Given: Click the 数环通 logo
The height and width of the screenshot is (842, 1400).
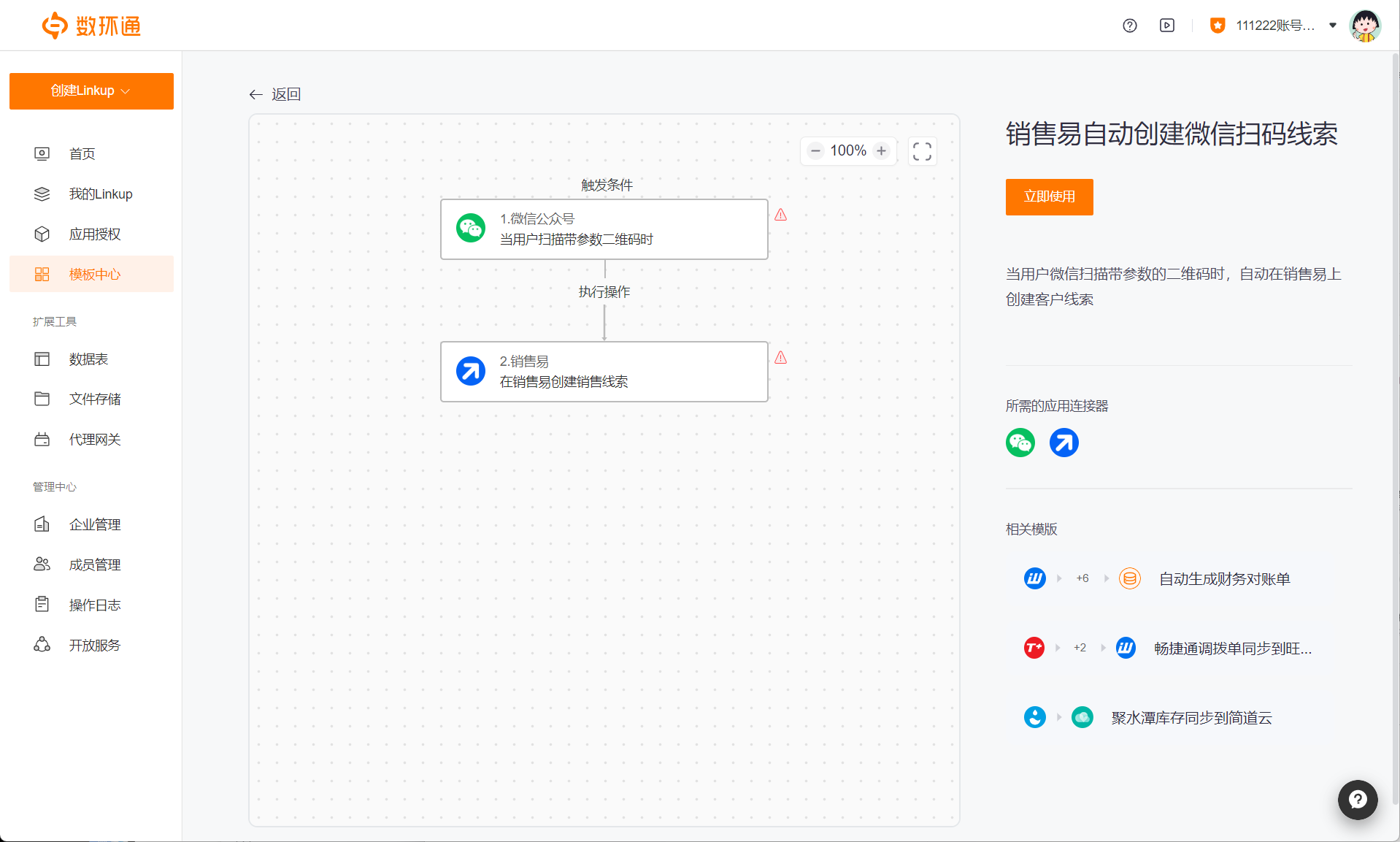Looking at the screenshot, I should tap(91, 26).
